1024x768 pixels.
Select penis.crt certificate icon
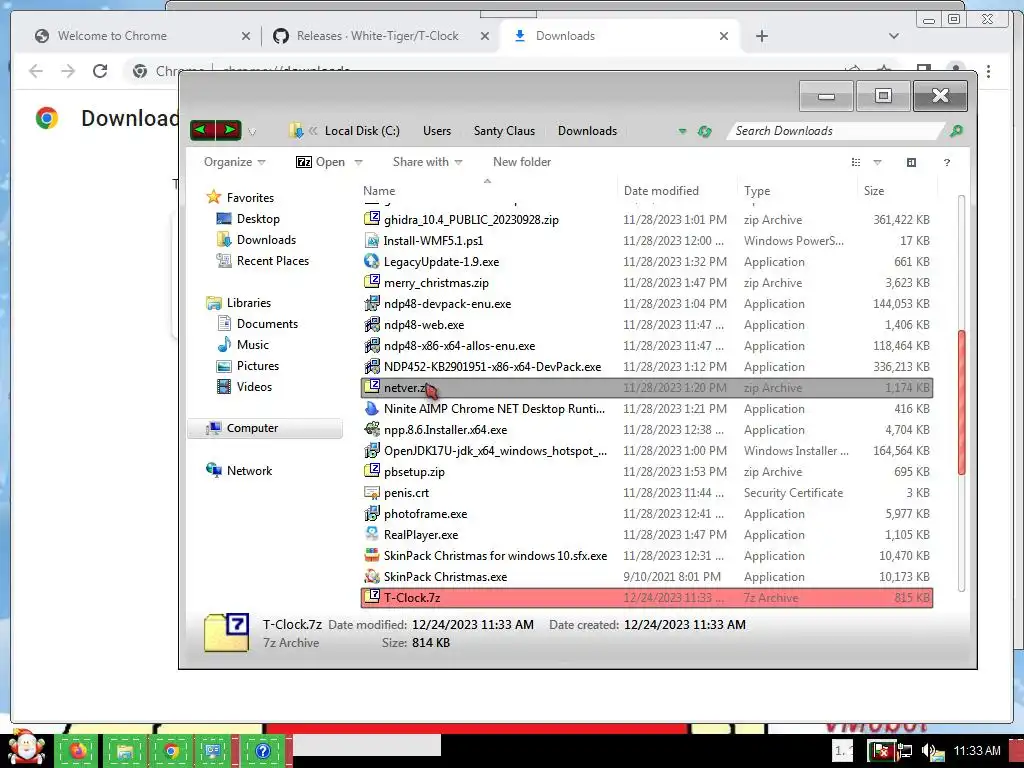(x=372, y=492)
